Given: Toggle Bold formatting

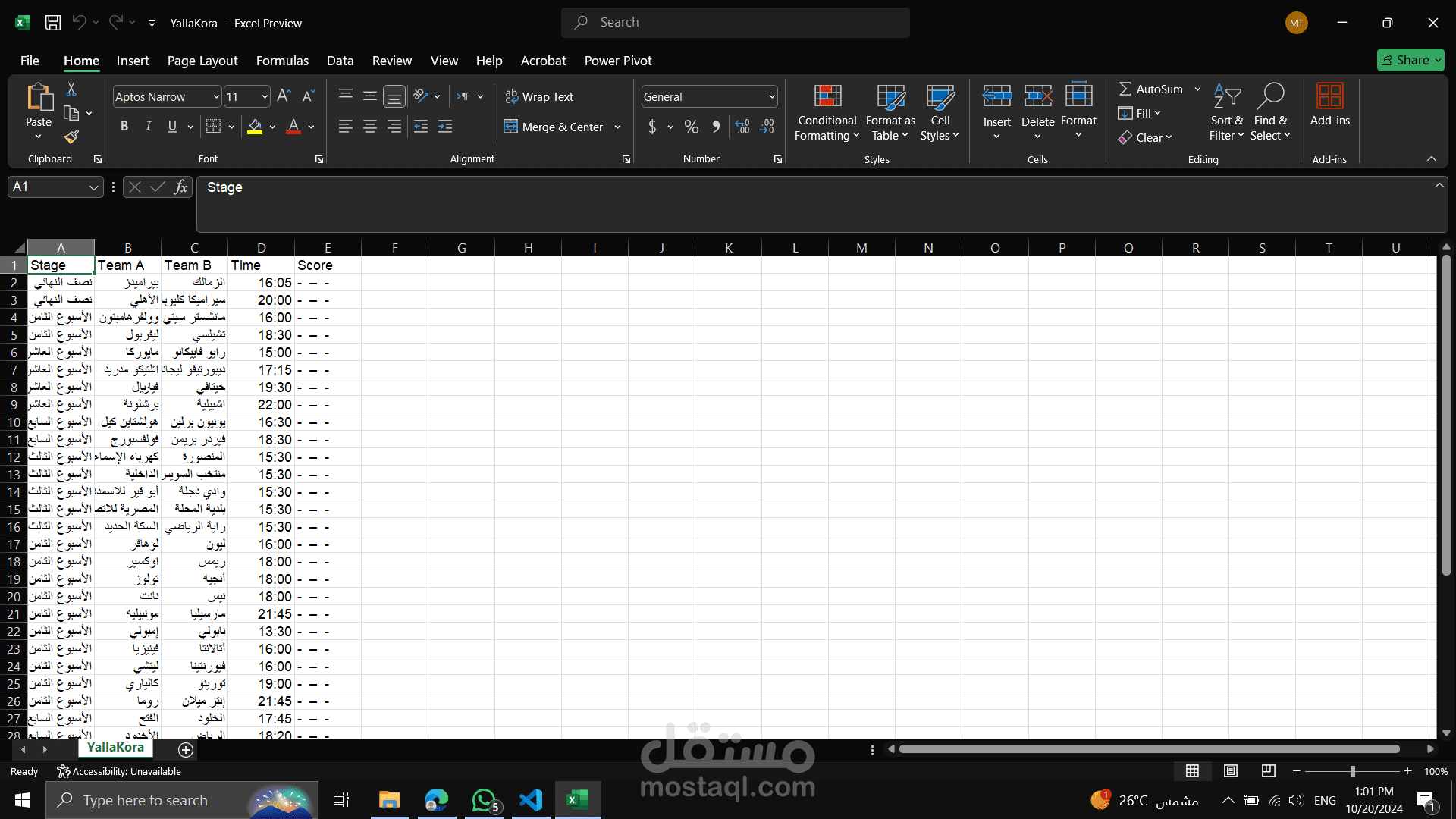Looking at the screenshot, I should (x=124, y=127).
